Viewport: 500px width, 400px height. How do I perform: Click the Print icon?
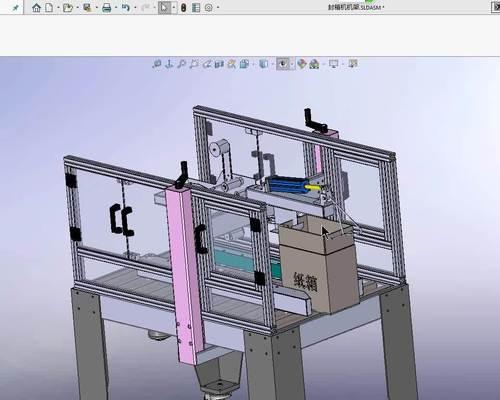[106, 8]
